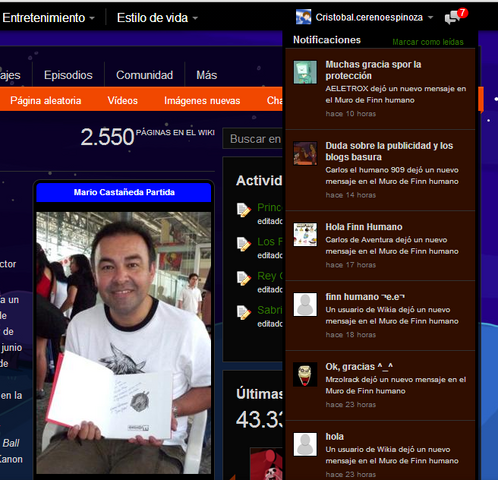Click the edit pencil icon next to 'Rey'
The image size is (498, 480).
244,278
